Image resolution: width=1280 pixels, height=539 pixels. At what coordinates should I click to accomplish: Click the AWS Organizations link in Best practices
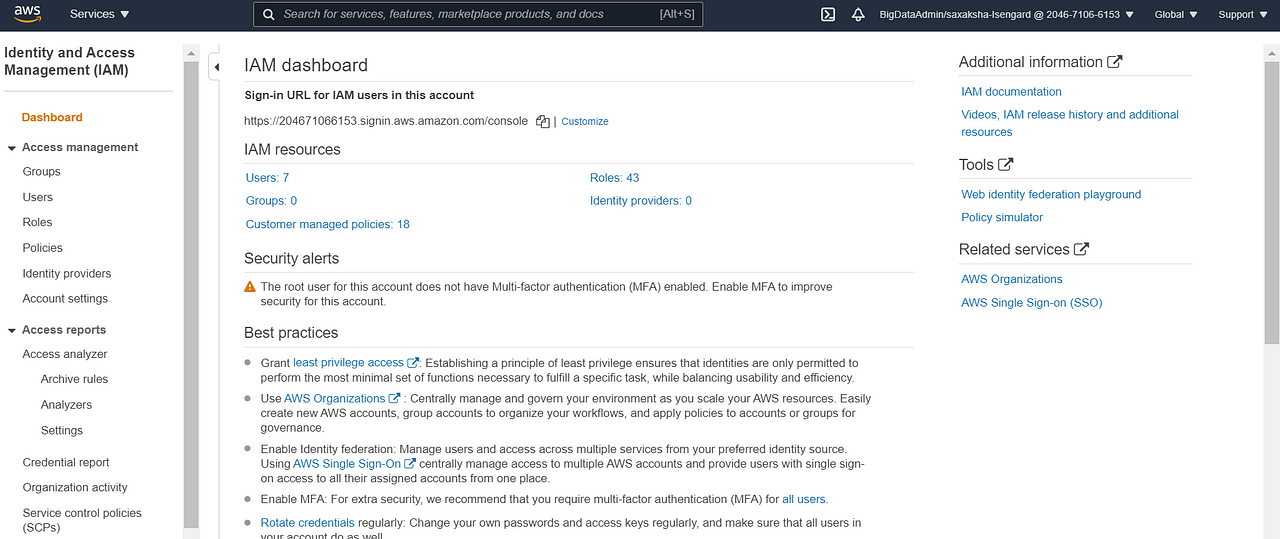click(x=335, y=398)
